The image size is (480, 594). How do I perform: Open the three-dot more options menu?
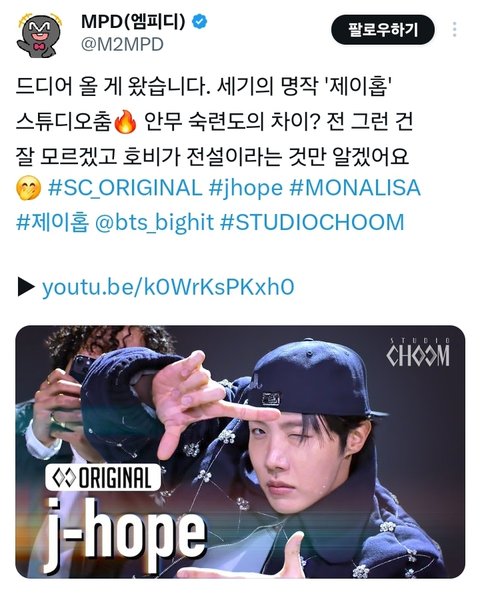pos(454,30)
